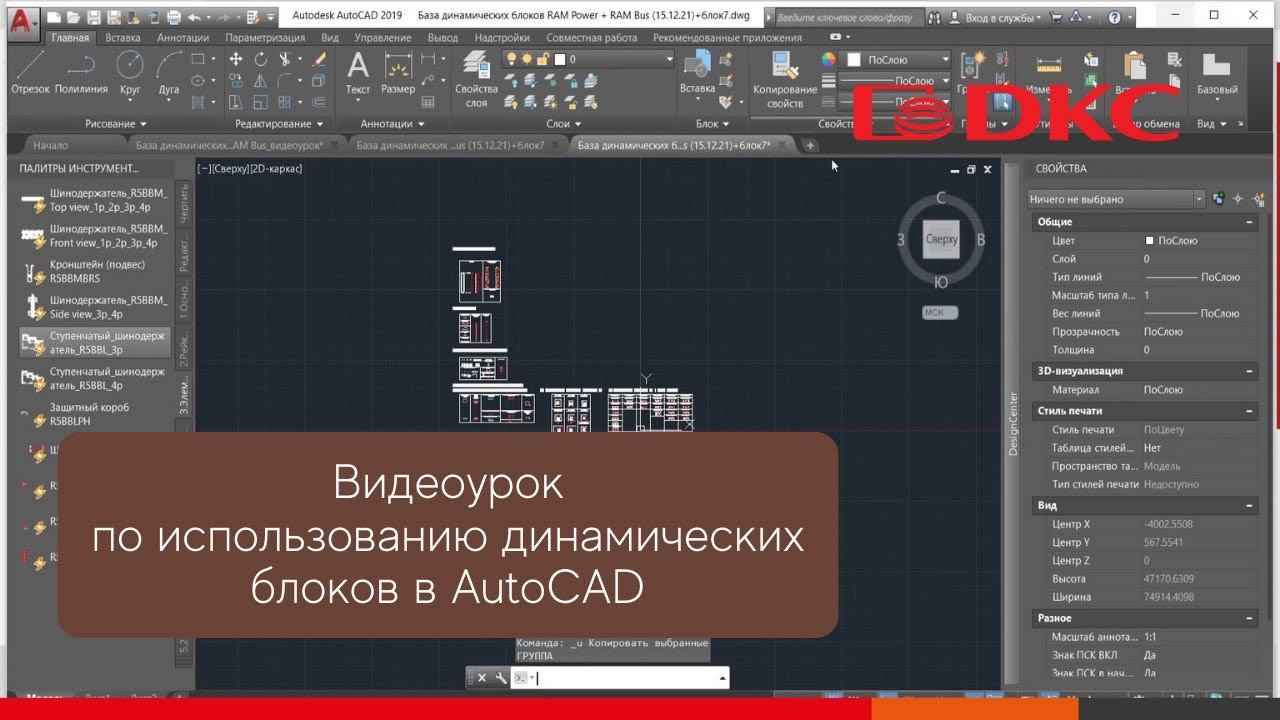The width and height of the screenshot is (1280, 720).
Task: Click the Help question mark icon
Action: point(1114,17)
